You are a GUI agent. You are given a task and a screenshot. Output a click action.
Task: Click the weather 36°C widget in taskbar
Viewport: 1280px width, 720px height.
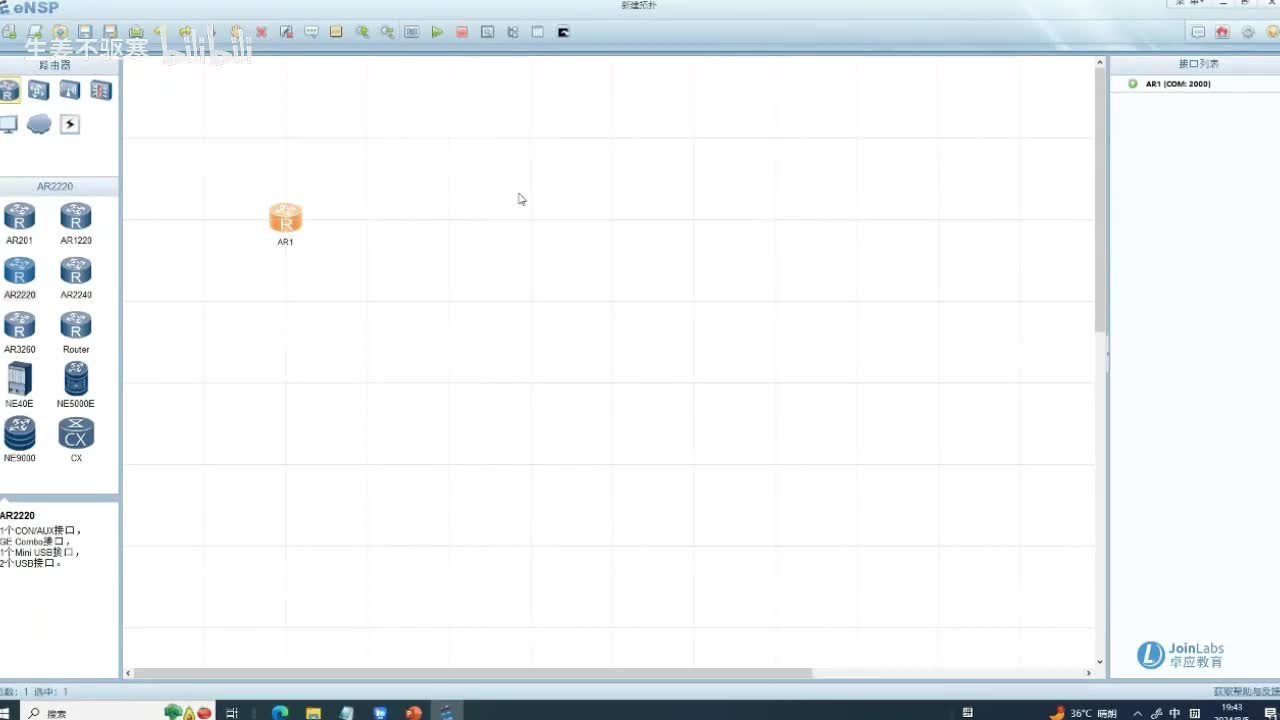pyautogui.click(x=1084, y=713)
